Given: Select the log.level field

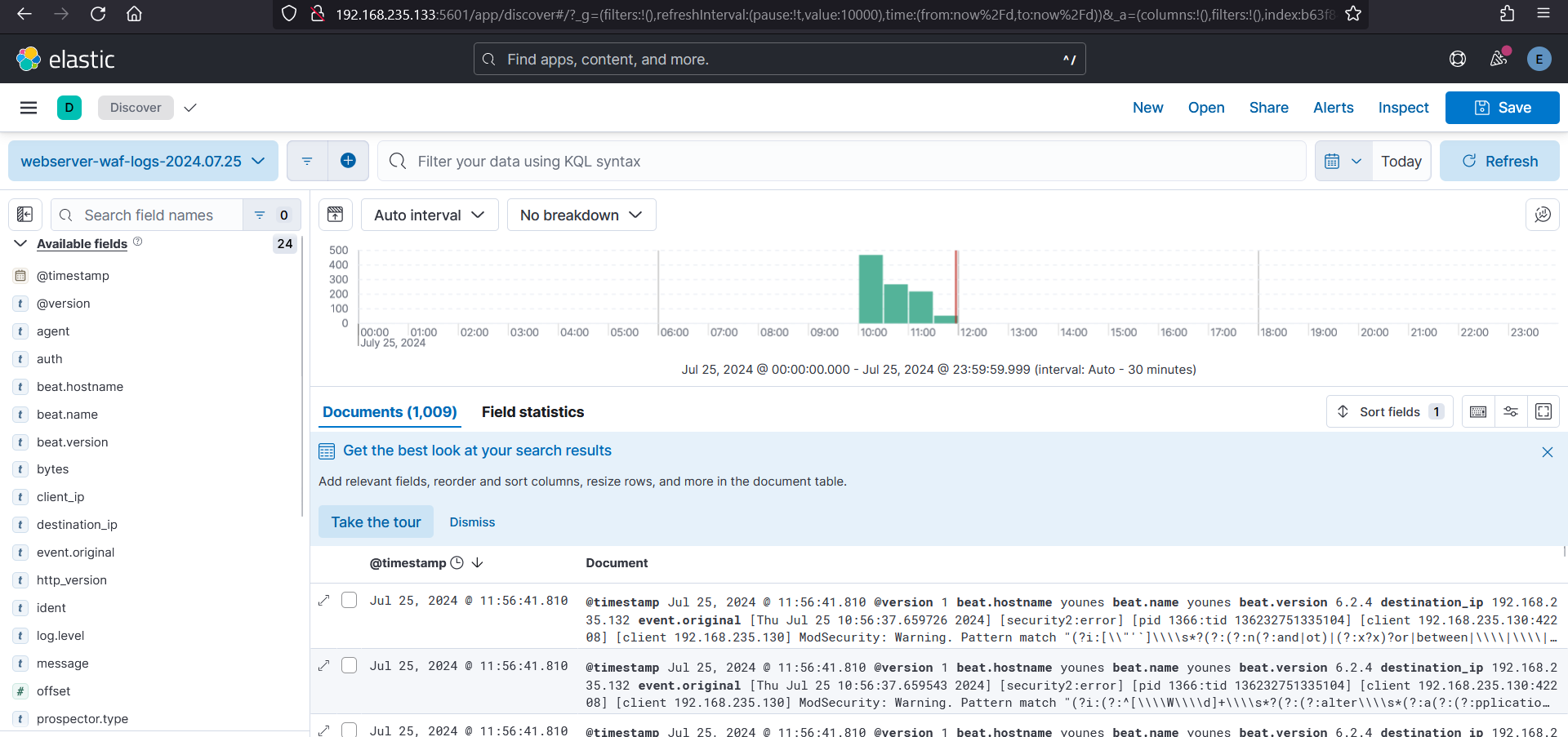Looking at the screenshot, I should [x=60, y=635].
